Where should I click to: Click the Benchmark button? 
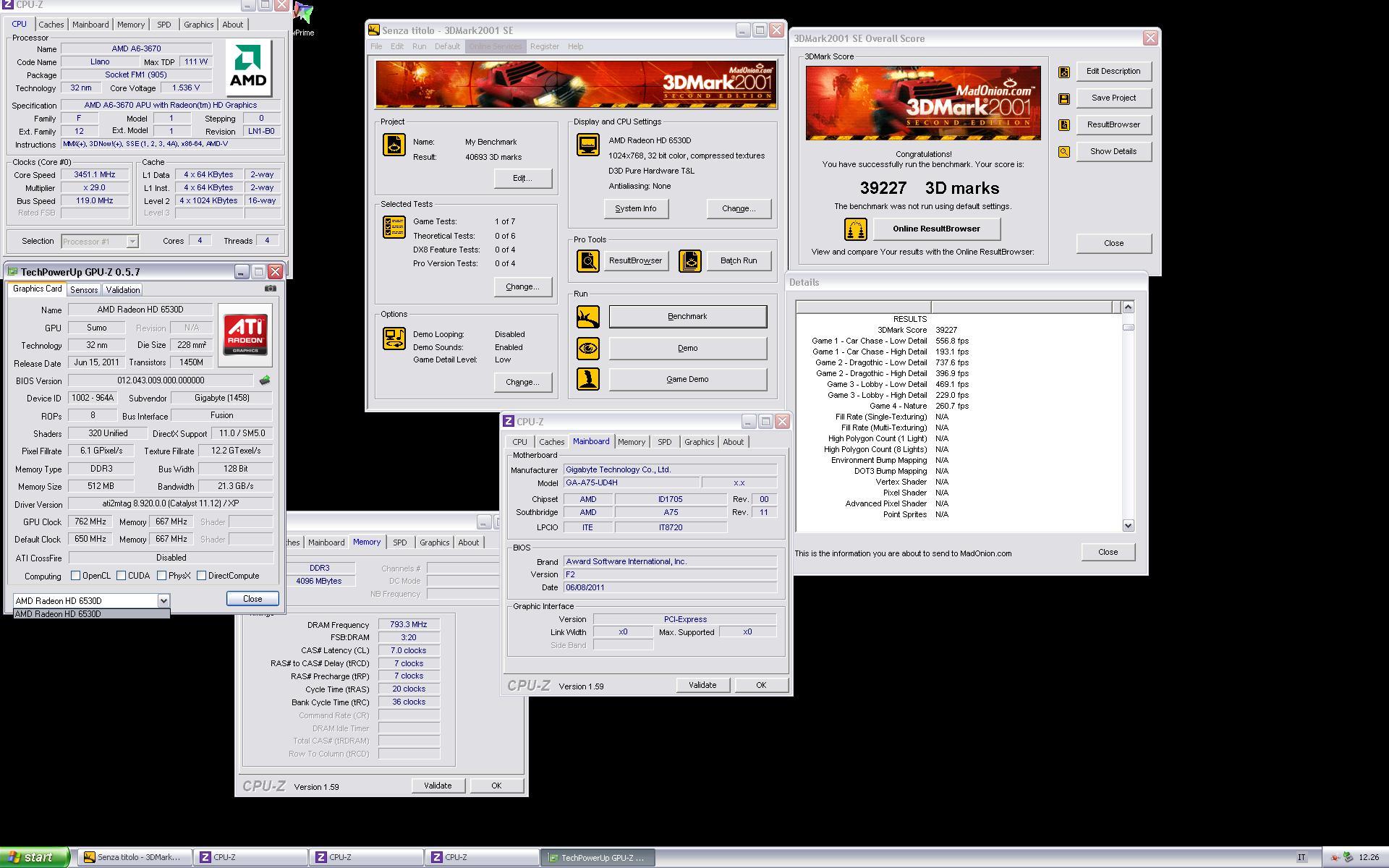(687, 316)
